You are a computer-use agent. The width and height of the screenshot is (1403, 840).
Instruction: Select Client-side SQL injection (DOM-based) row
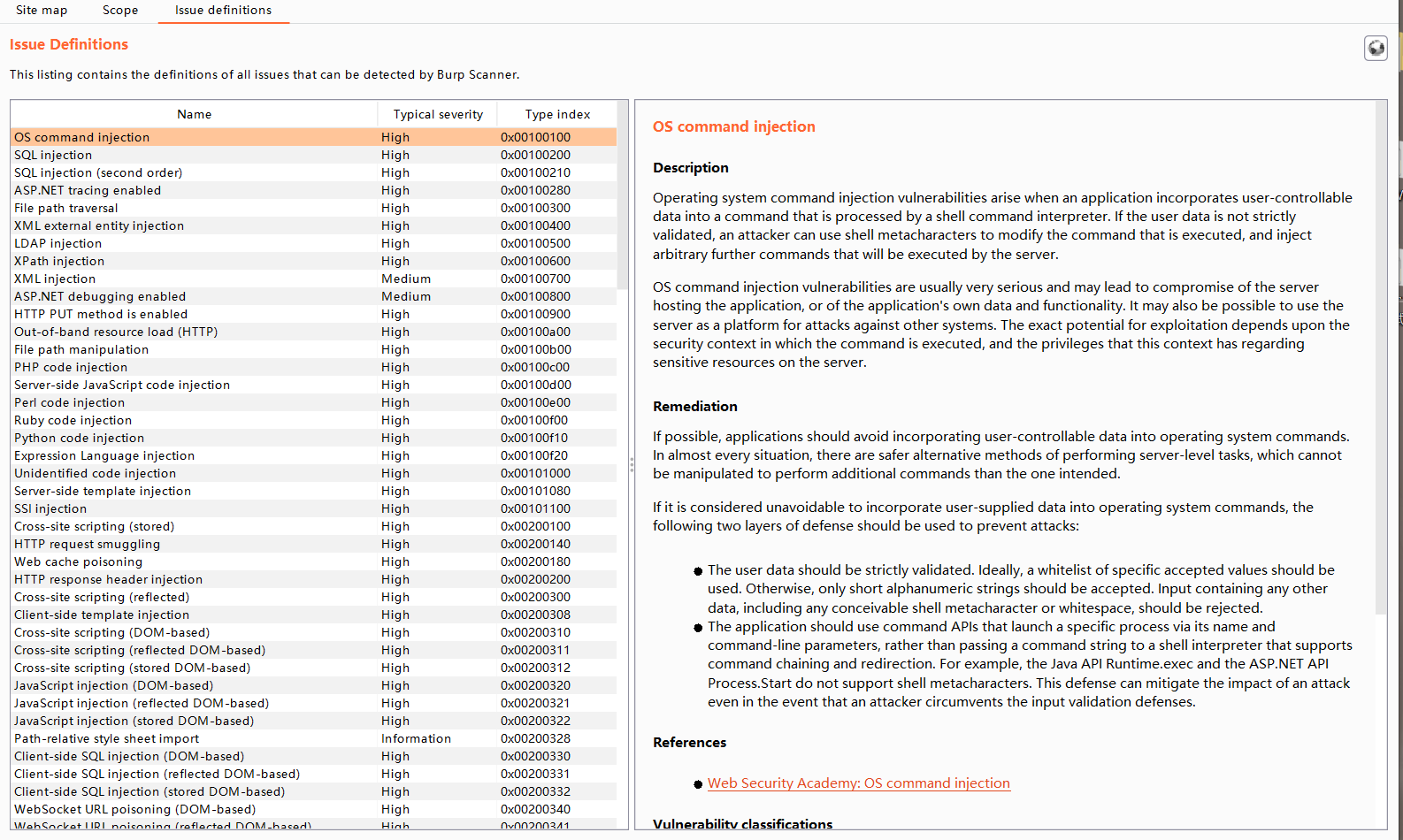(x=313, y=756)
